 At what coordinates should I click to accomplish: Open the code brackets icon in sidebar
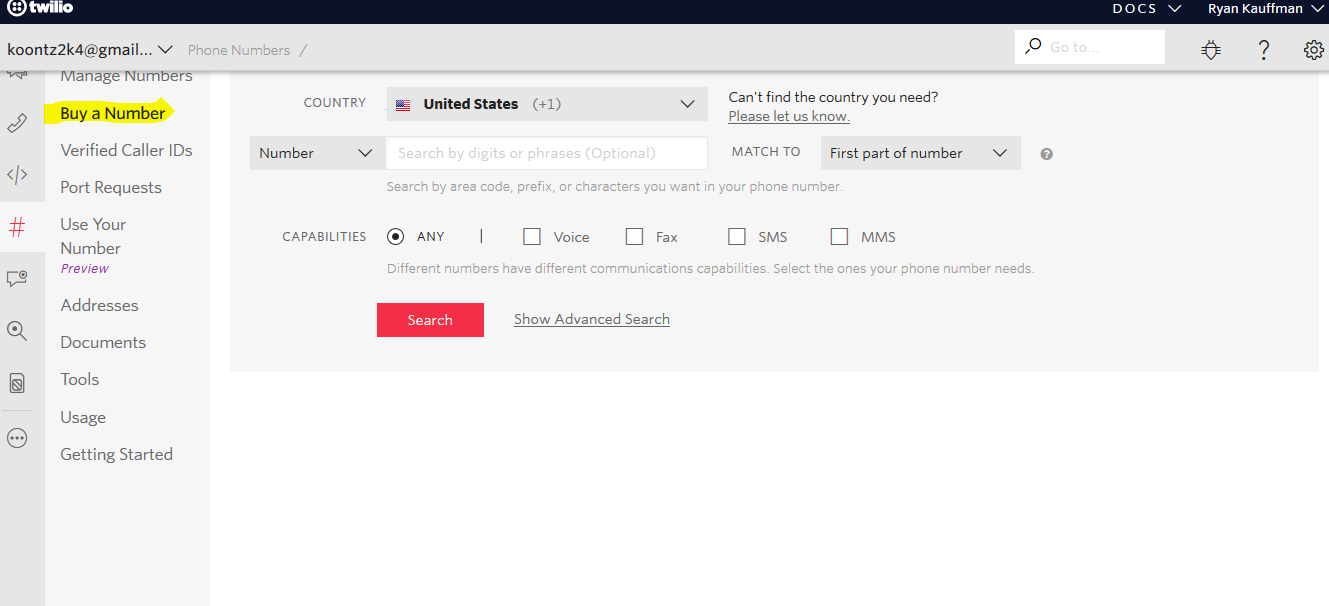pyautogui.click(x=17, y=175)
